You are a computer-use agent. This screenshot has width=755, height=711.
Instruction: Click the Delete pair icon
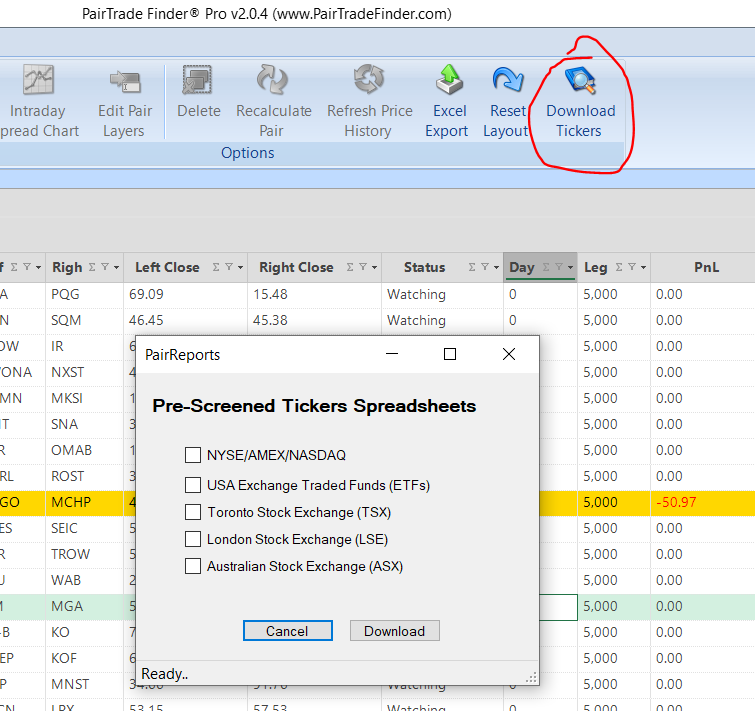tap(197, 79)
